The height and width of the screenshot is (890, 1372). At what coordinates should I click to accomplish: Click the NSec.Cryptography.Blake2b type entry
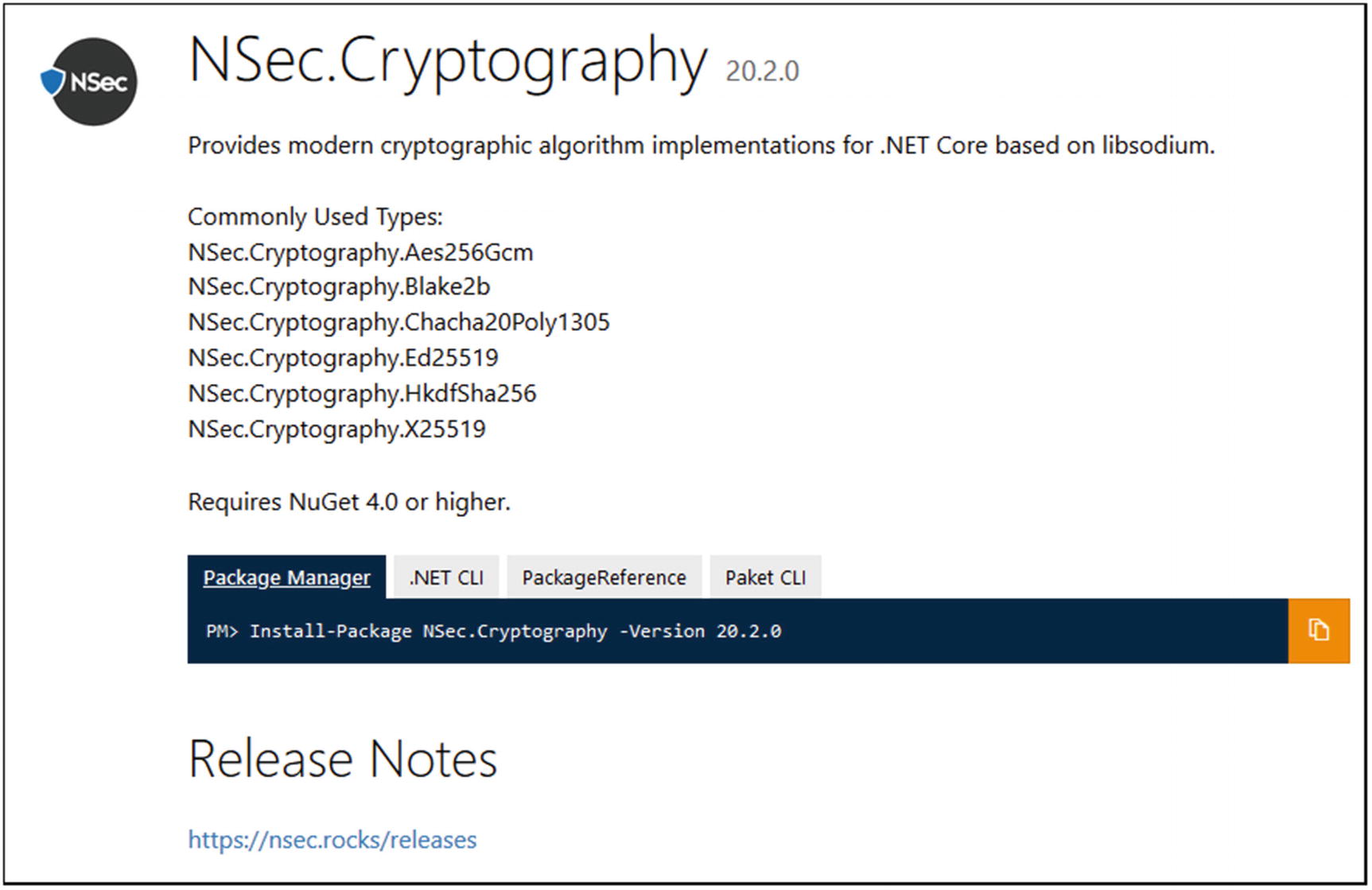click(339, 287)
